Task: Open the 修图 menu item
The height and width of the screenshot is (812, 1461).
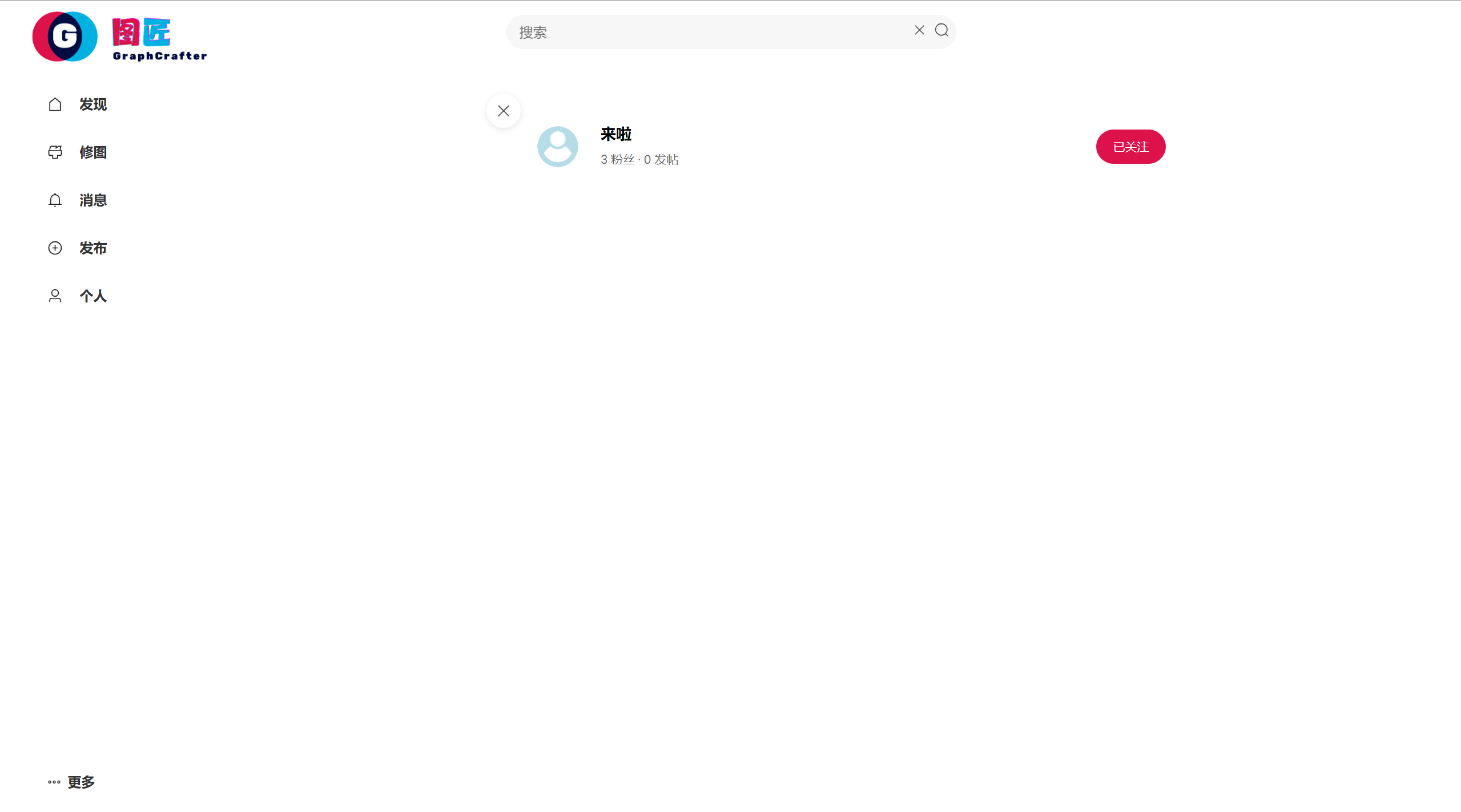Action: pos(93,152)
